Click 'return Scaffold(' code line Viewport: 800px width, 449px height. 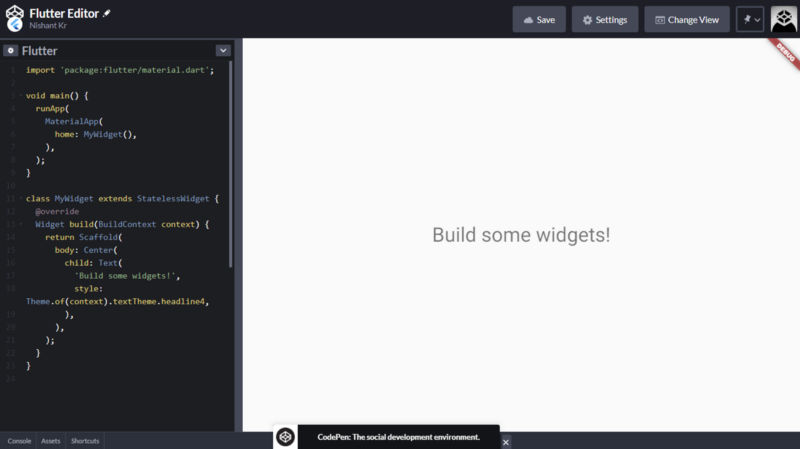(84, 237)
